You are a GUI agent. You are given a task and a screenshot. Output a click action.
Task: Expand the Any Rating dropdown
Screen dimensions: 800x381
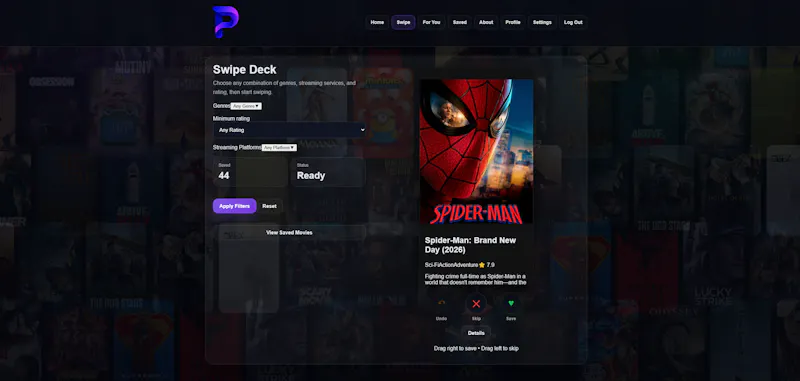click(x=289, y=130)
